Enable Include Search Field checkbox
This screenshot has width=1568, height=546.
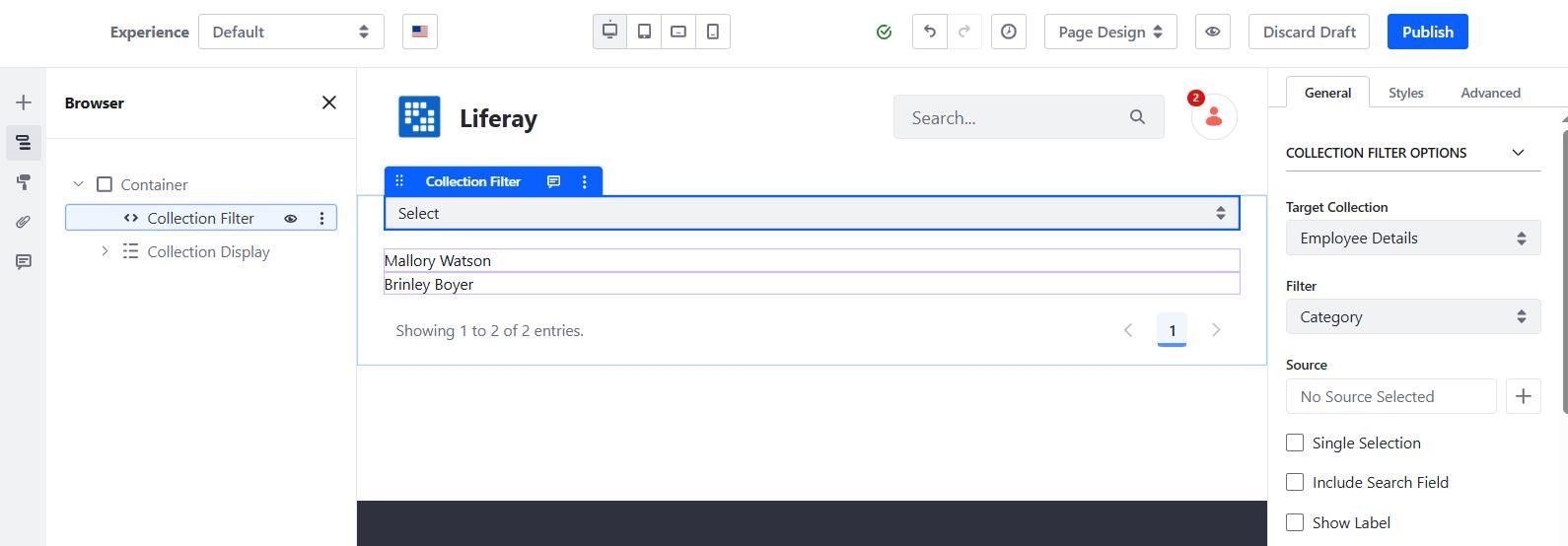coord(1295,482)
